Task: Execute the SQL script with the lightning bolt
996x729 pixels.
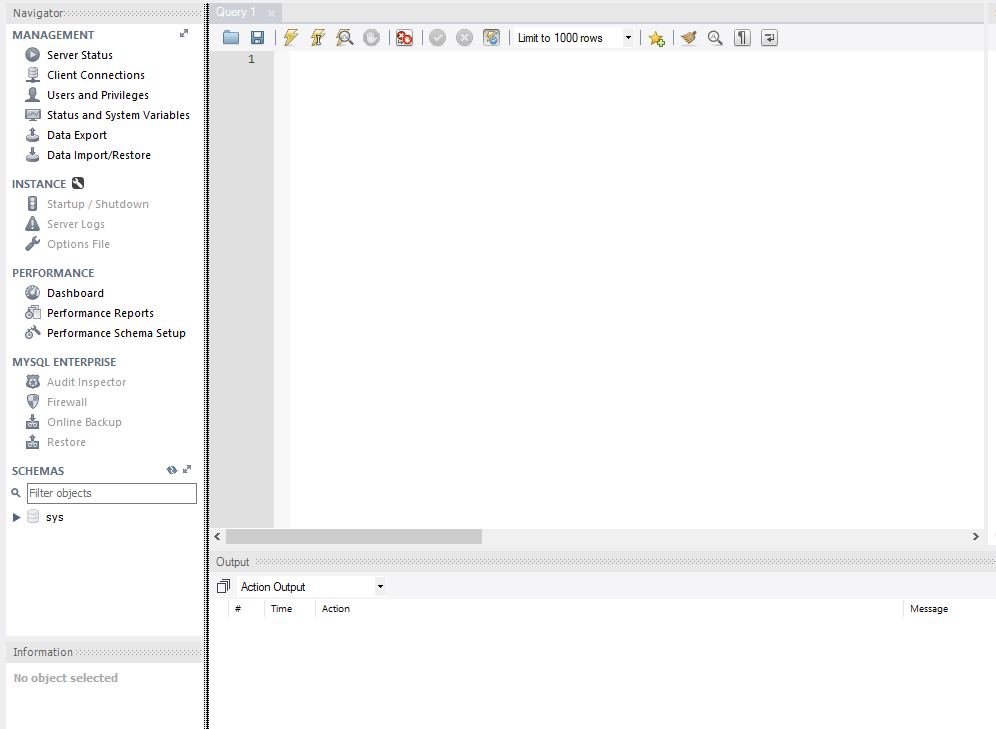Action: pos(290,37)
